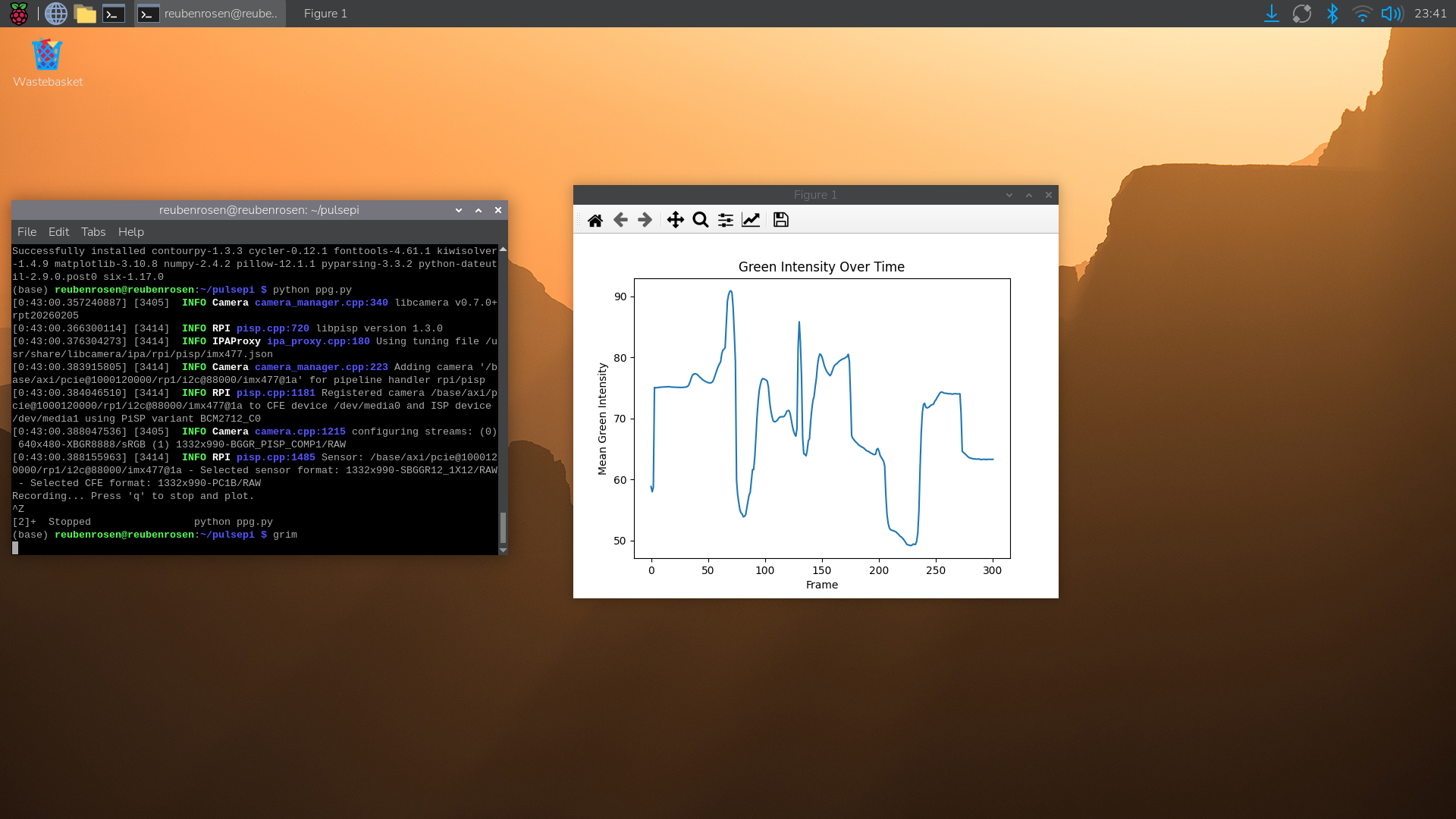Activate the Pan axes tool
The width and height of the screenshot is (1456, 819).
coord(675,220)
